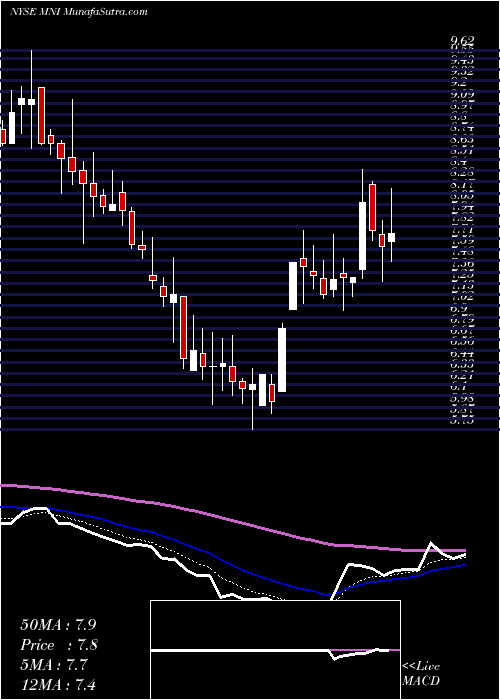Select the "9.62" top price axis label
This screenshot has height=700, width=500.
tap(462, 41)
